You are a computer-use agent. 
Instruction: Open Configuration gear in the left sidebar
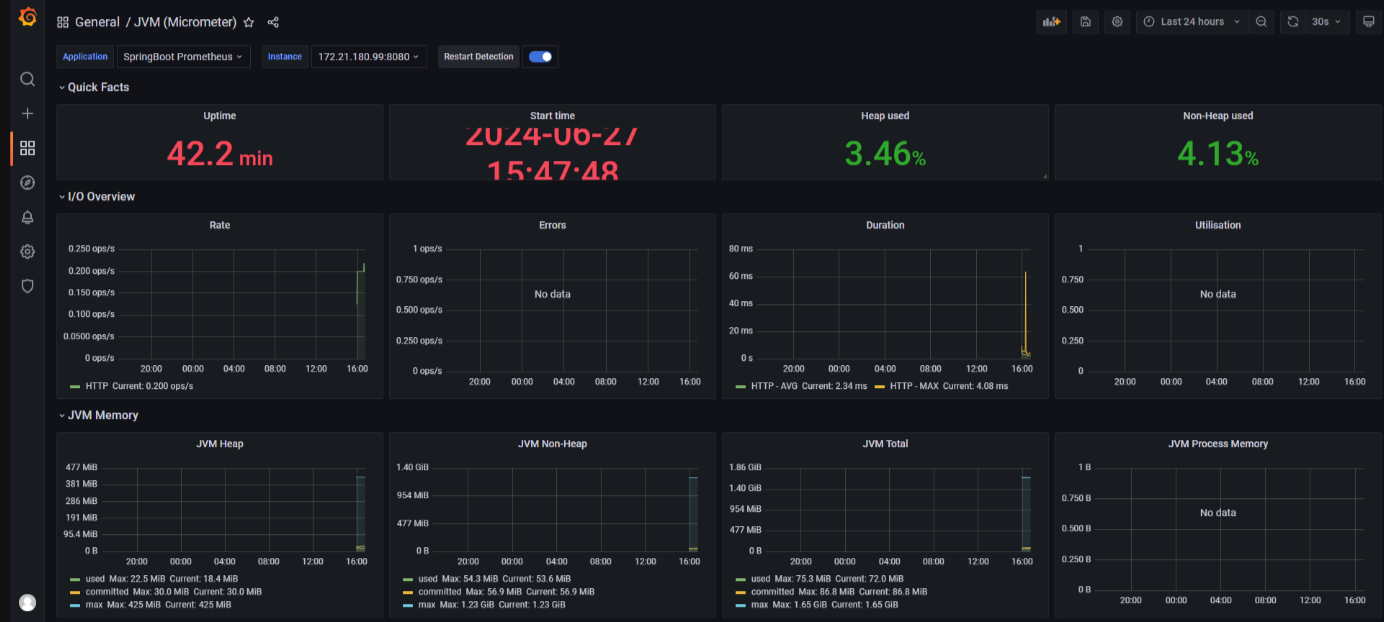tap(28, 252)
